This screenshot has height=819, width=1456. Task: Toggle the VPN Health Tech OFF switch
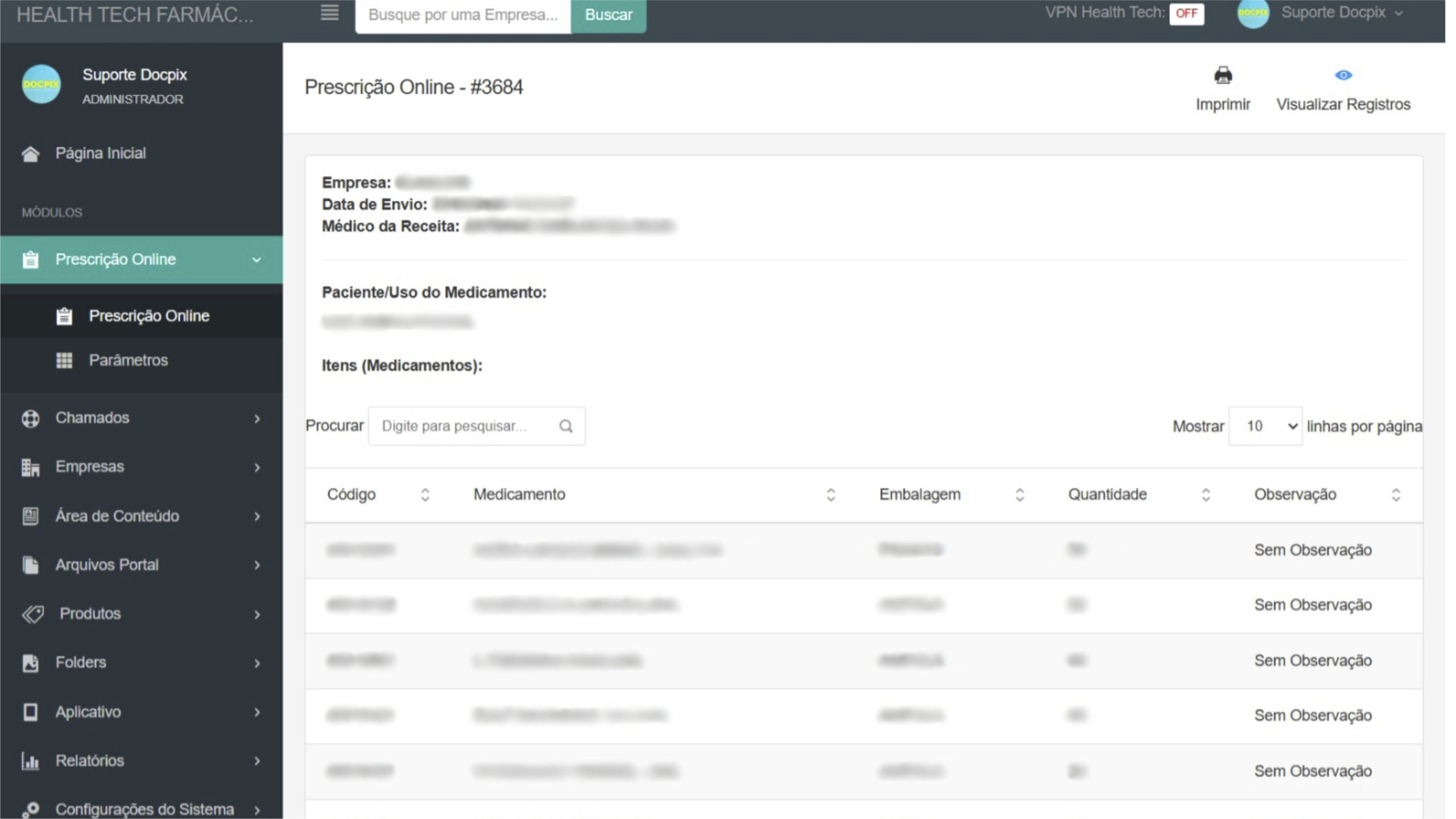pos(1186,14)
